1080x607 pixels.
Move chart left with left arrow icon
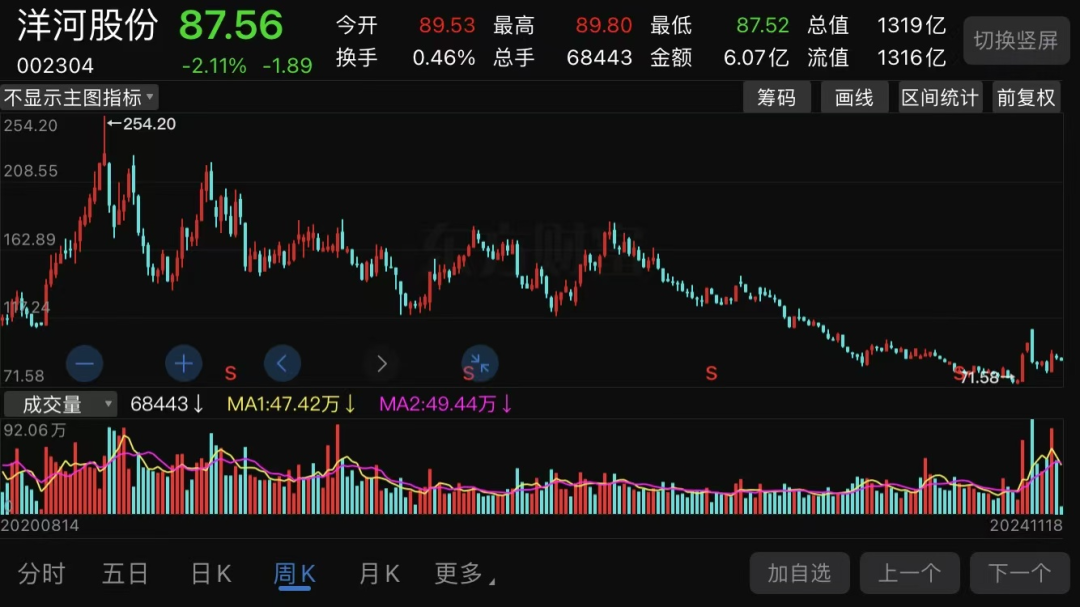click(282, 363)
